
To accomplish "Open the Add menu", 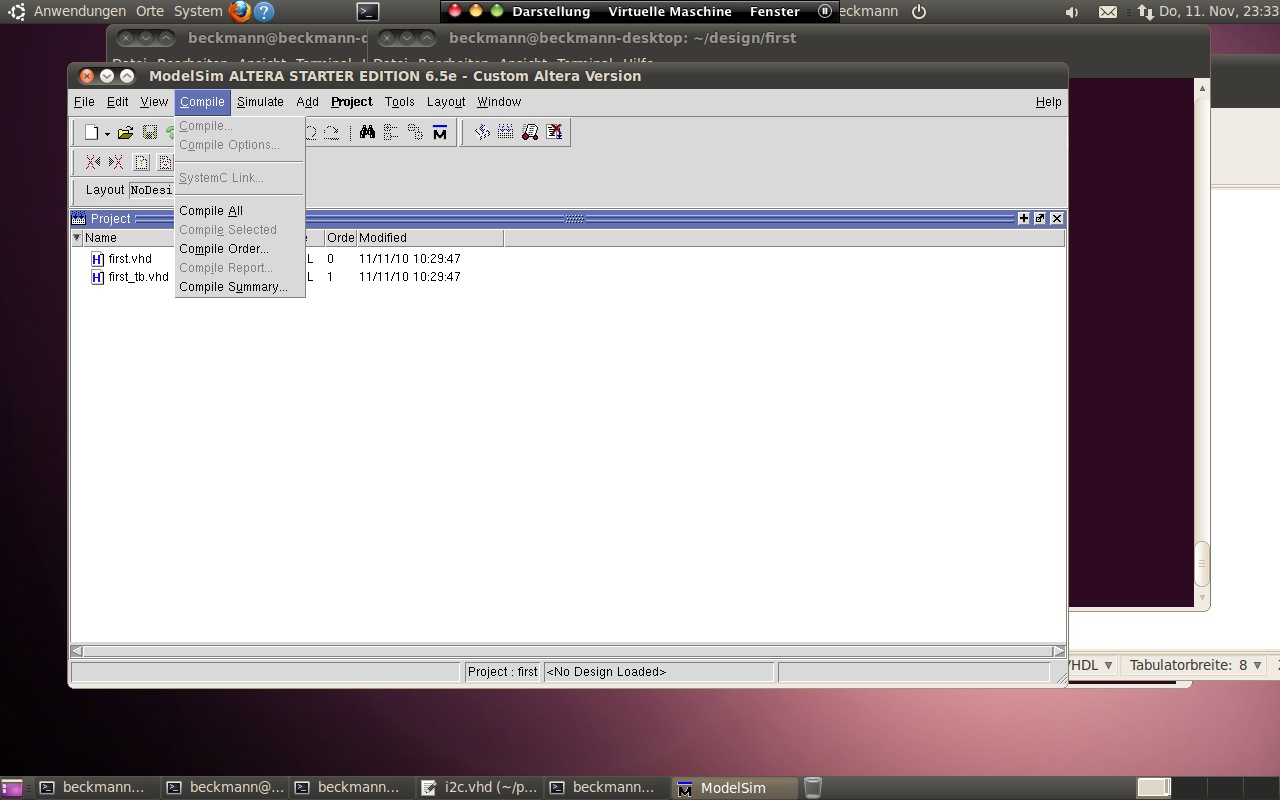I will (307, 102).
